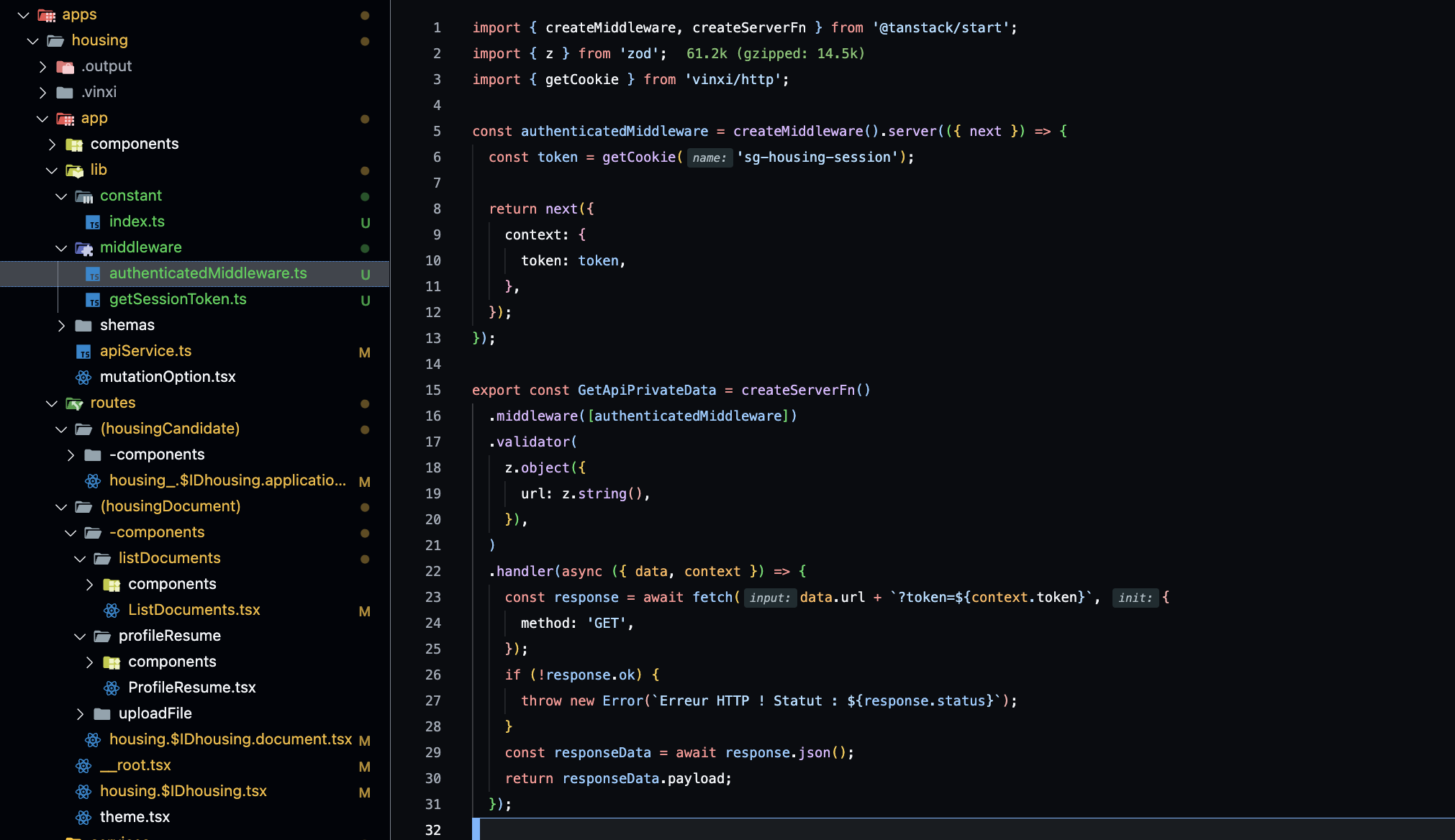Click the shemas folder icon
1455x840 pixels.
point(83,326)
